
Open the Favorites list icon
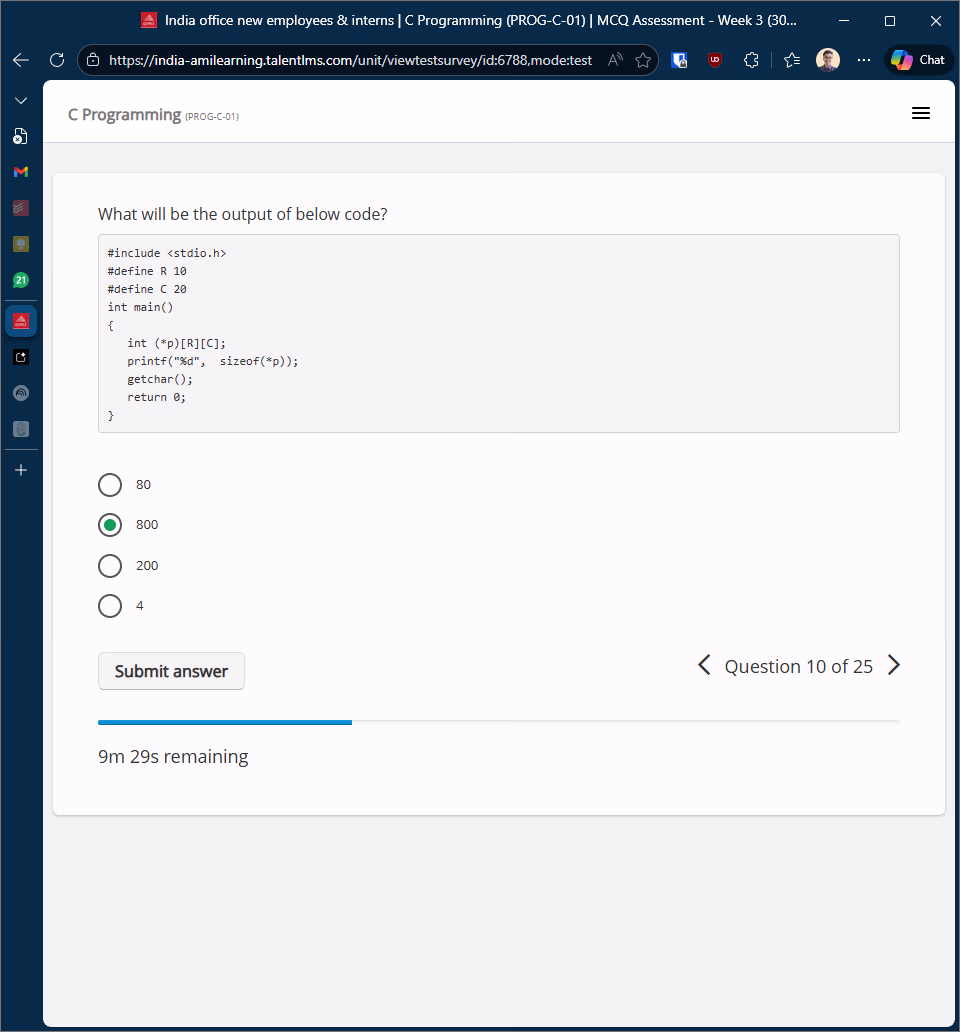792,60
